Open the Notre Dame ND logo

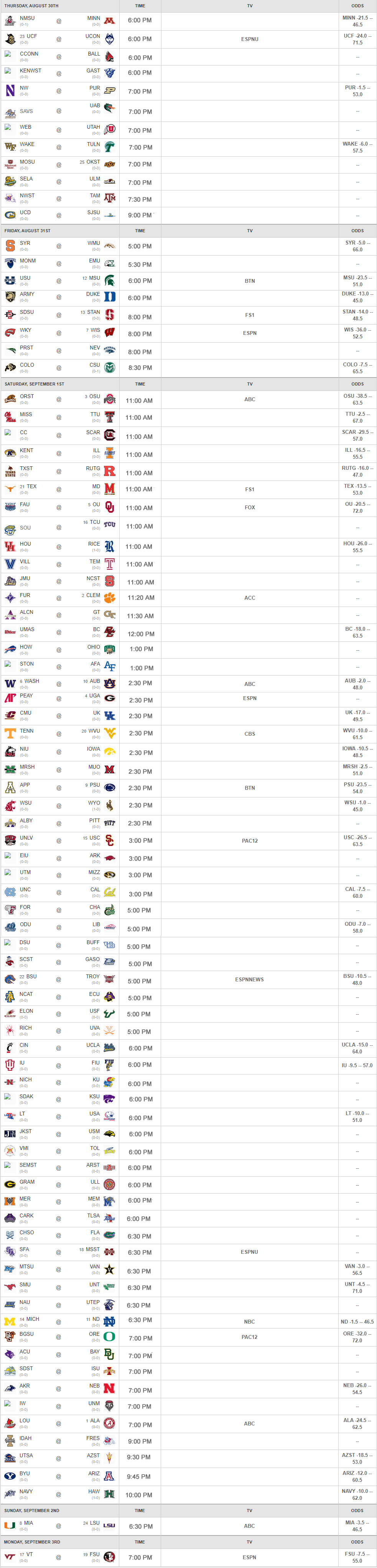point(110,1322)
